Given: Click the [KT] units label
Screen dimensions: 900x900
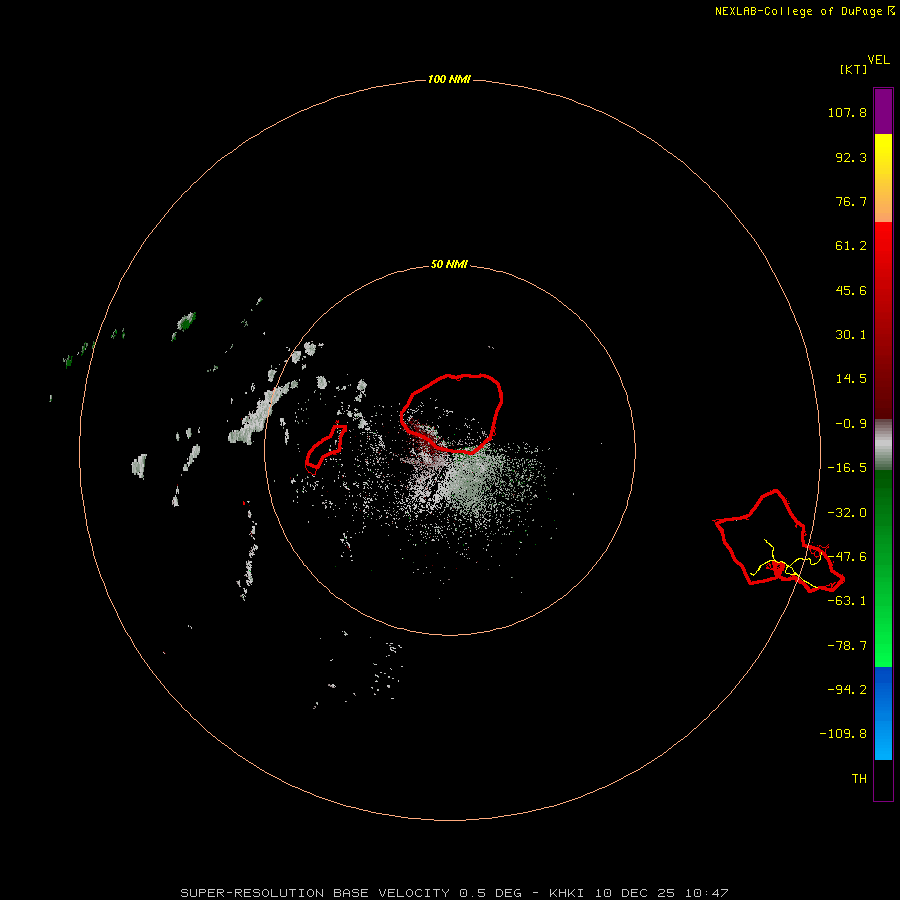Looking at the screenshot, I should pyautogui.click(x=854, y=69).
